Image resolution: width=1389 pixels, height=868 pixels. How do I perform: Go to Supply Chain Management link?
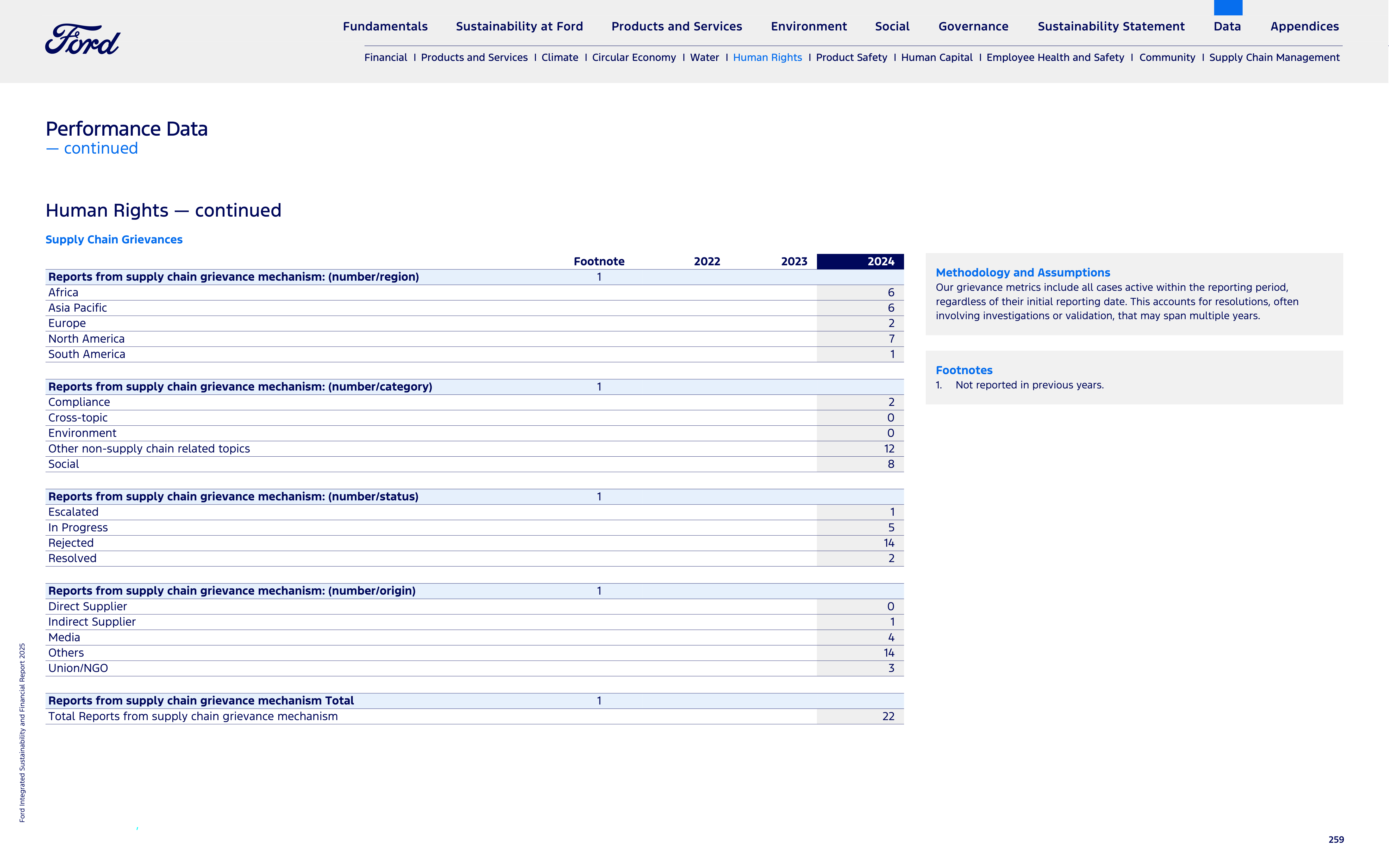1274,58
